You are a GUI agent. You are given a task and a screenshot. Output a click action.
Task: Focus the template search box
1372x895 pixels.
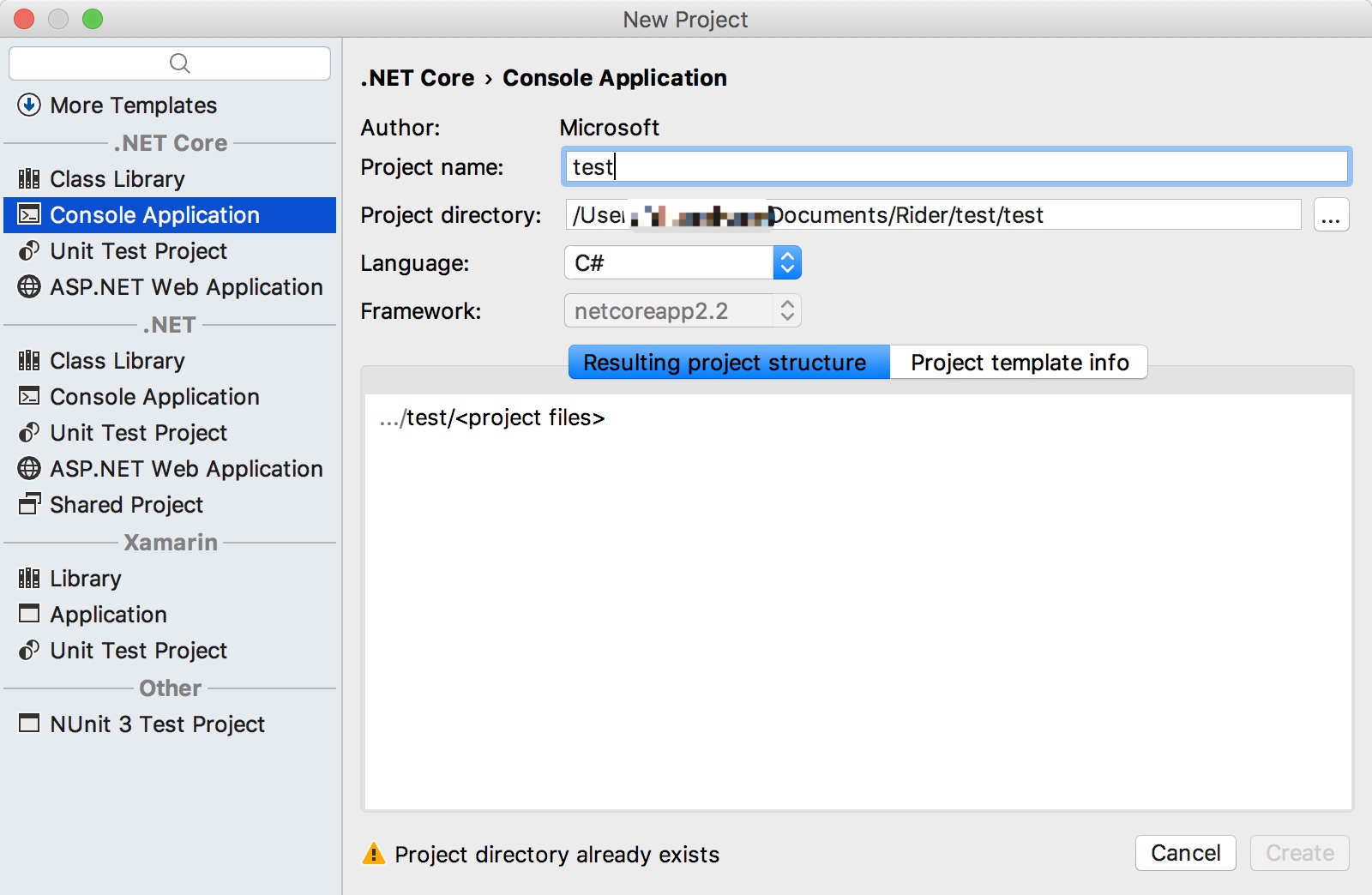170,63
